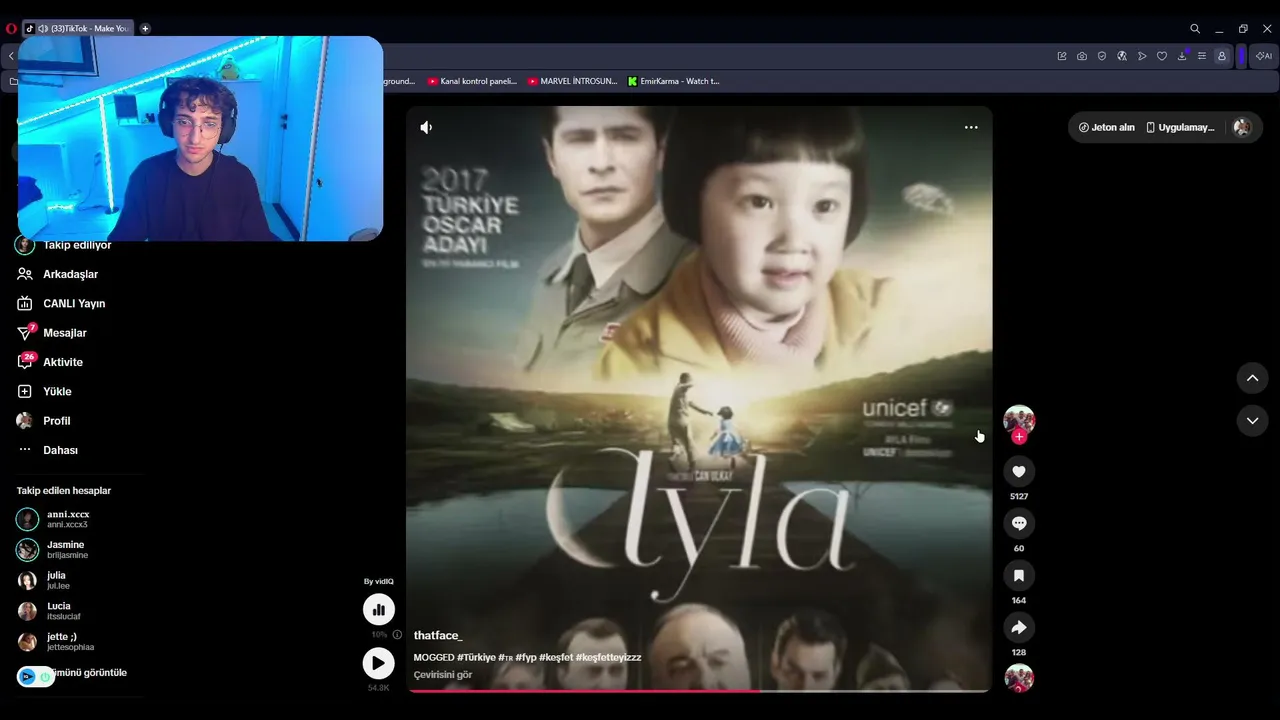Viewport: 1280px width, 720px height.
Task: Open anni.xccx followed account
Action: click(x=54, y=519)
